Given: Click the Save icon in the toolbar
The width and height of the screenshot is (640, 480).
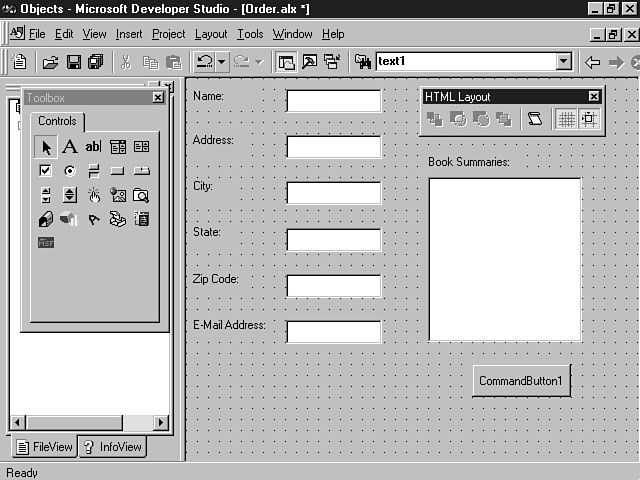Looking at the screenshot, I should tap(73, 62).
